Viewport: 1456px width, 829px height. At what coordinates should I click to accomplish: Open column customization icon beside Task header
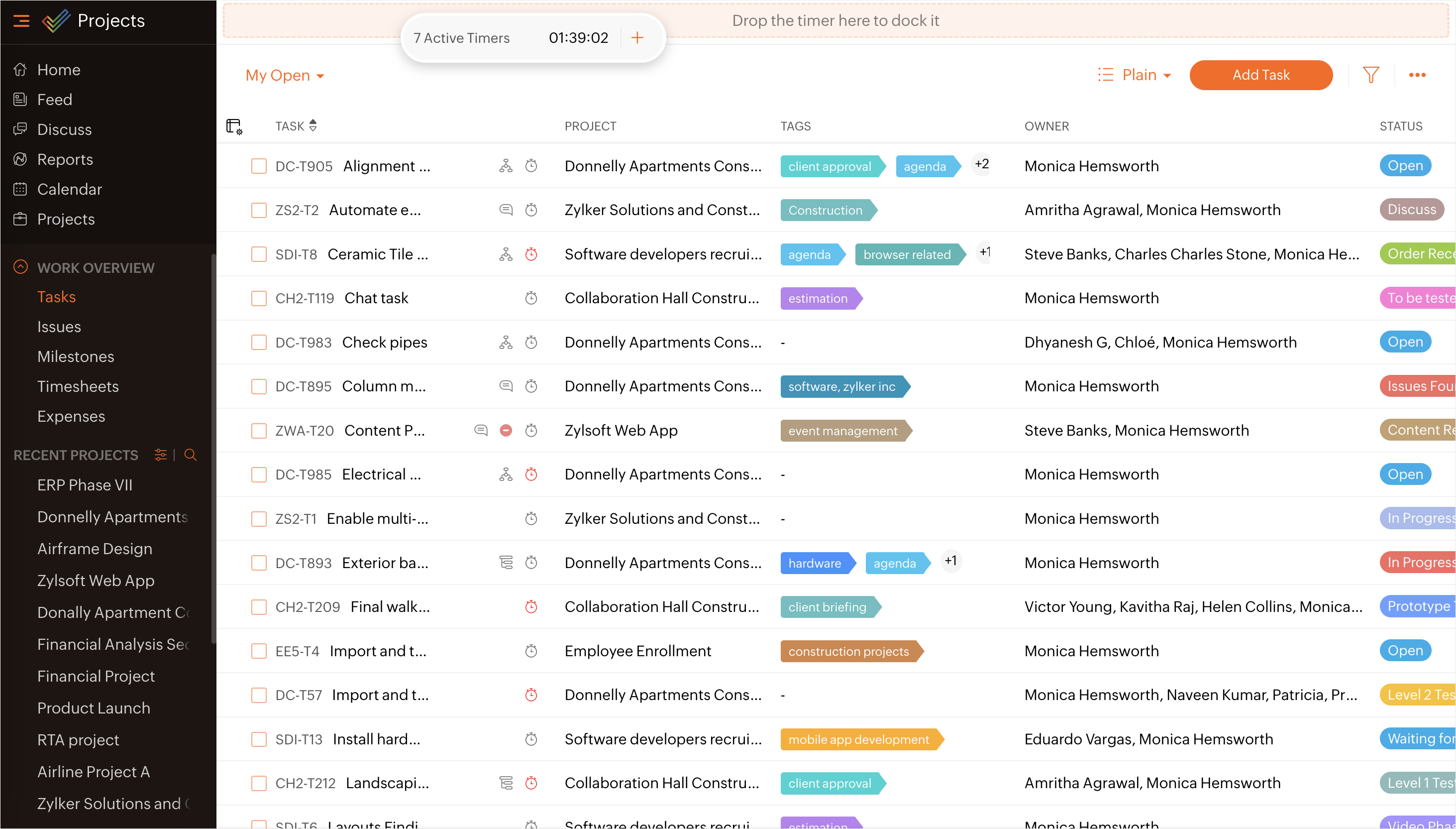[x=234, y=126]
